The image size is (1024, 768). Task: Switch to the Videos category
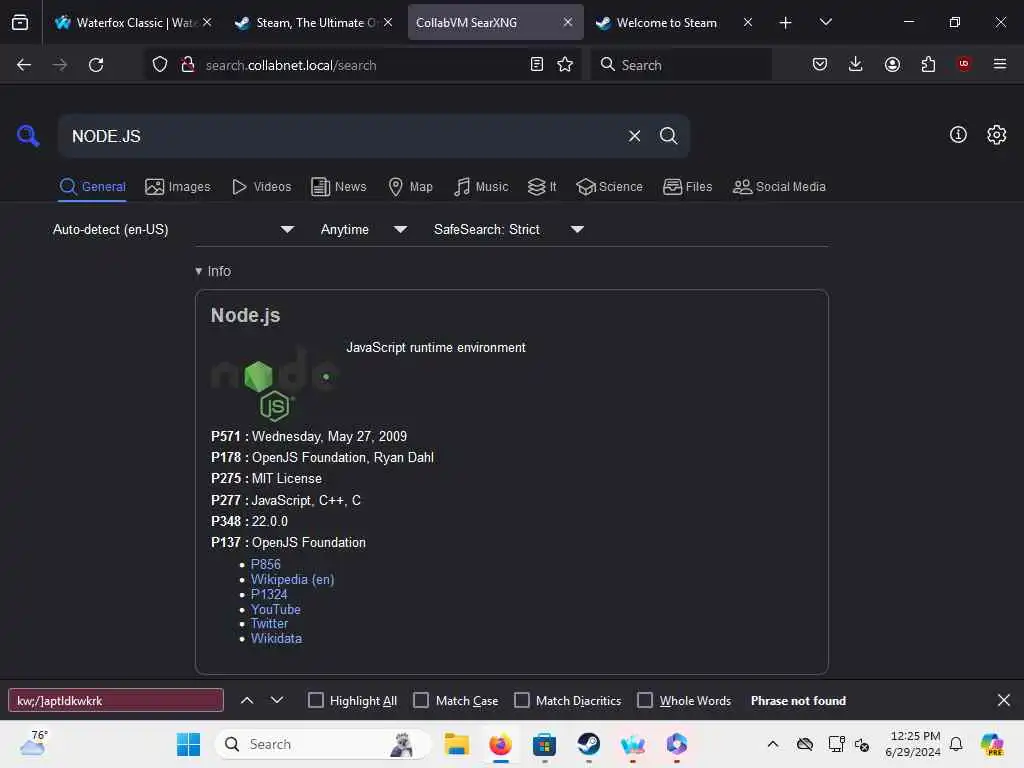261,187
